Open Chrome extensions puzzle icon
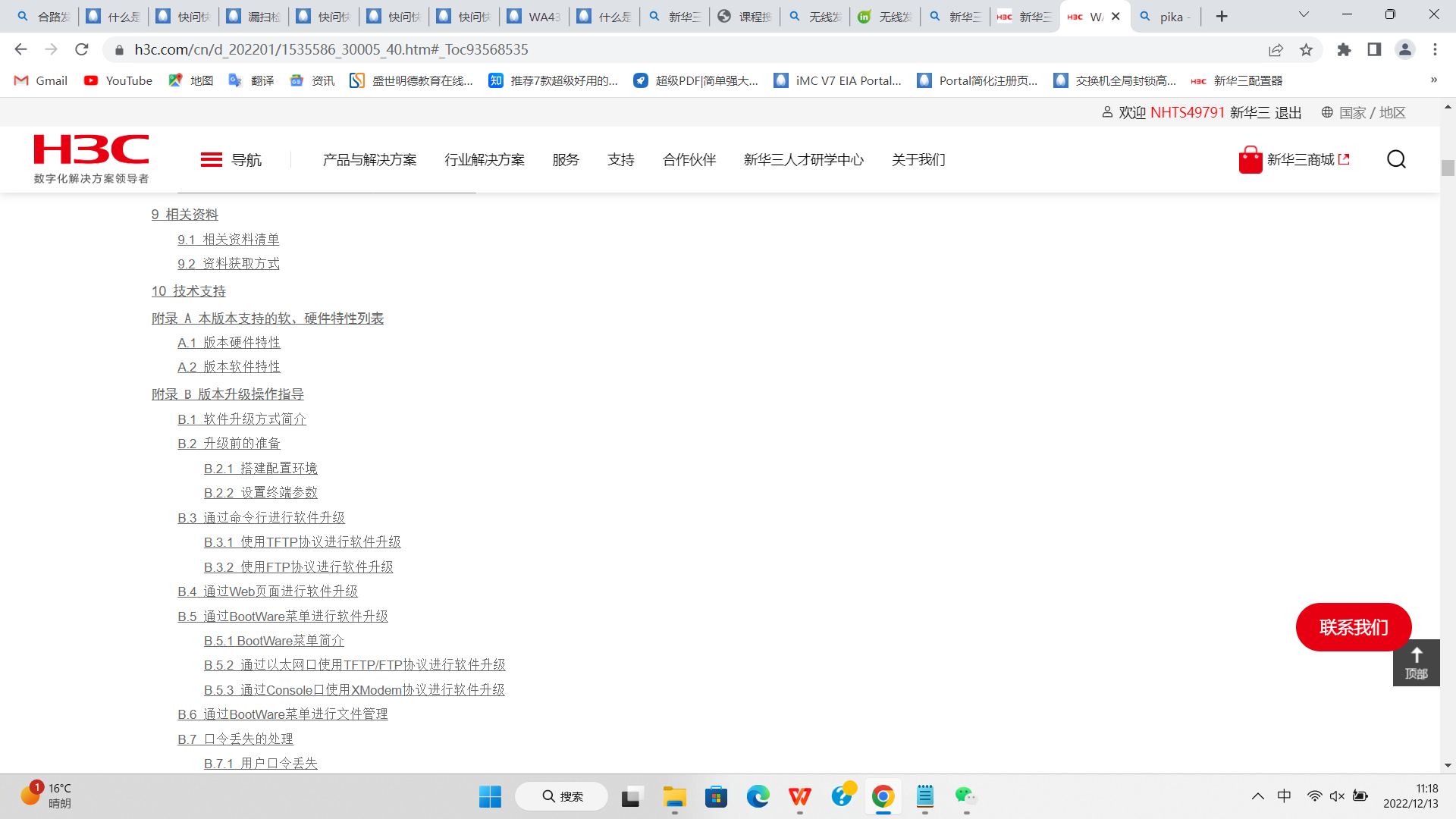Viewport: 1456px width, 819px height. point(1344,50)
